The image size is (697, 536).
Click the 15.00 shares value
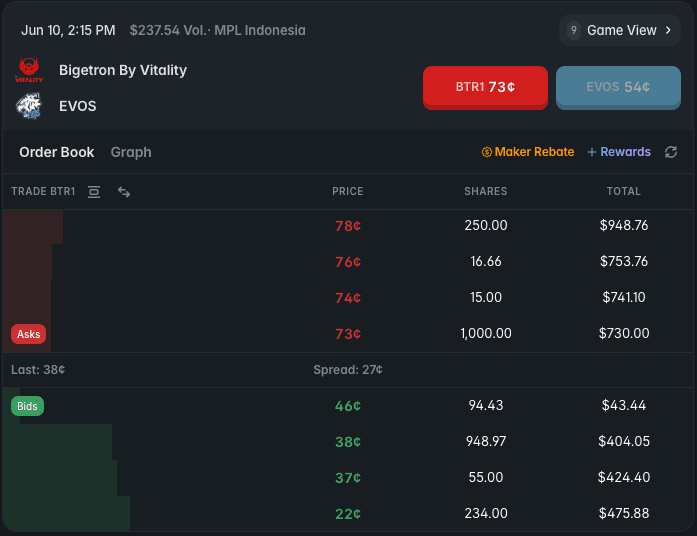click(x=486, y=297)
